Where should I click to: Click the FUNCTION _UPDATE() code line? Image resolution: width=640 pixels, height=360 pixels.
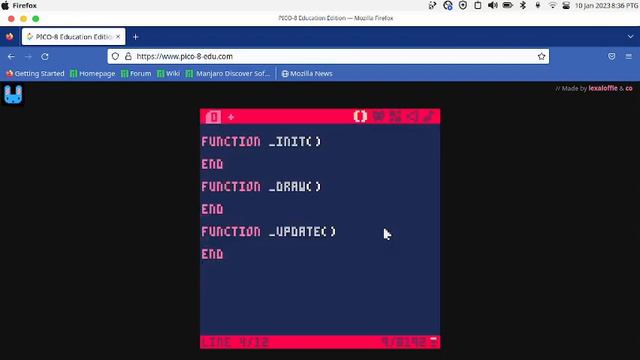(269, 231)
